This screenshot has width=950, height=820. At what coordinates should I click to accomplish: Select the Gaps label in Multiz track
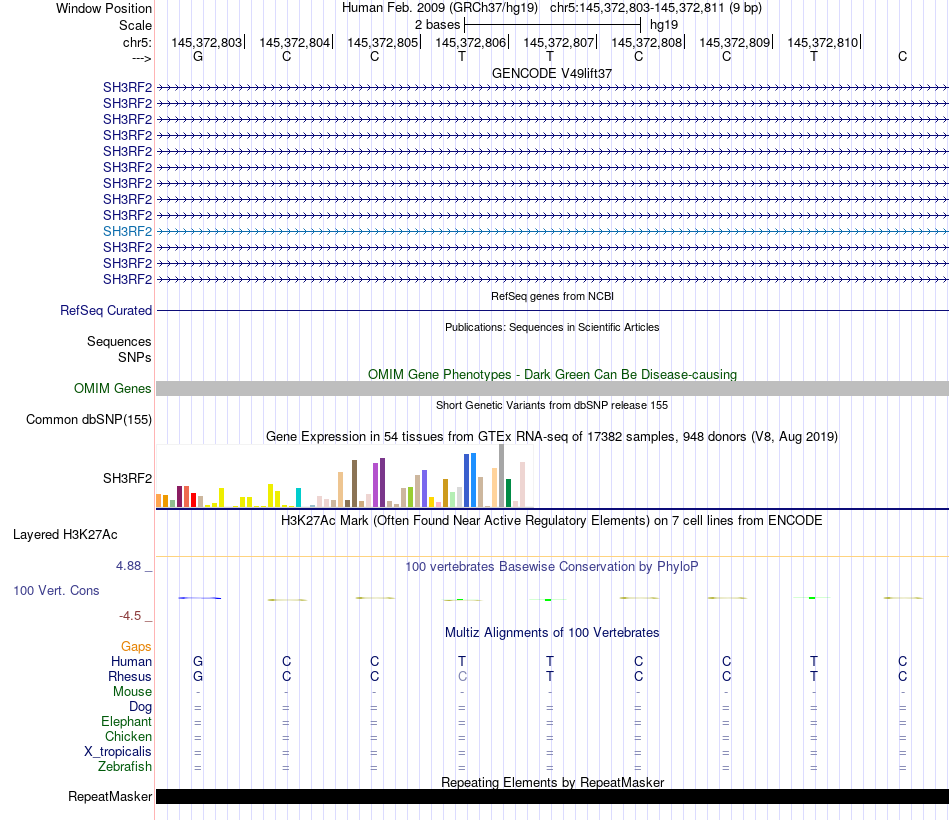coord(136,647)
